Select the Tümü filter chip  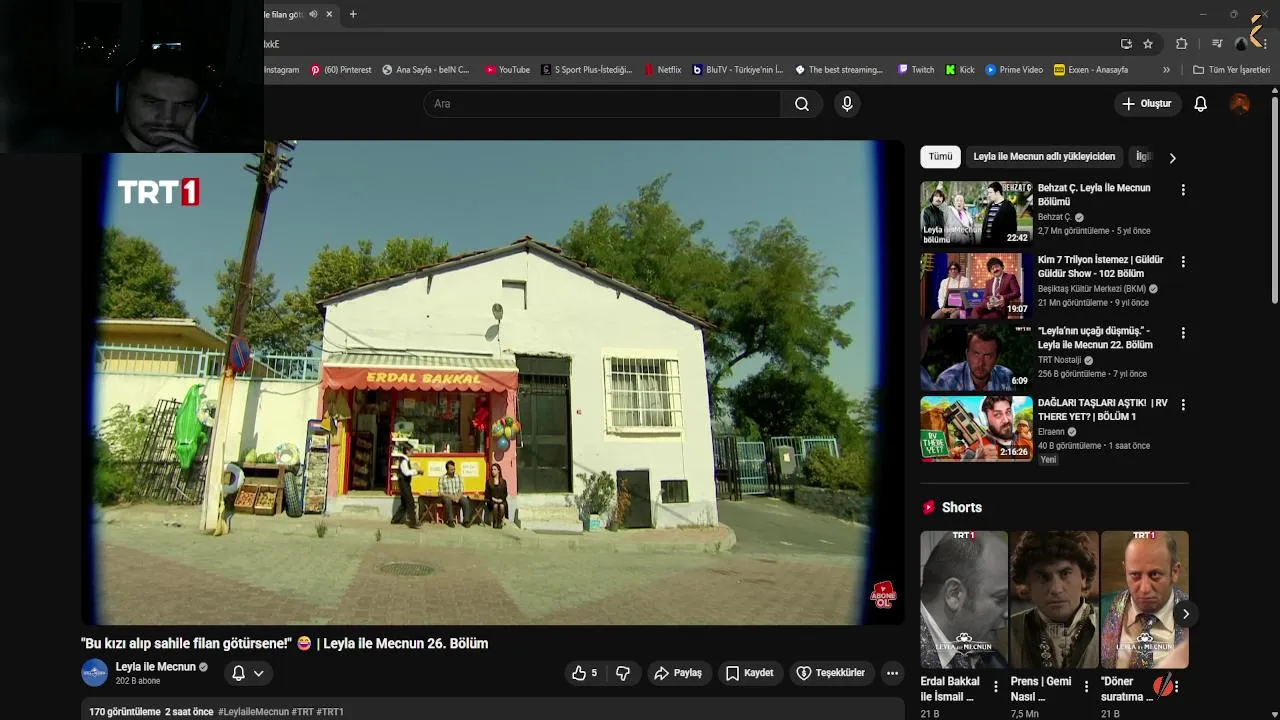click(940, 157)
